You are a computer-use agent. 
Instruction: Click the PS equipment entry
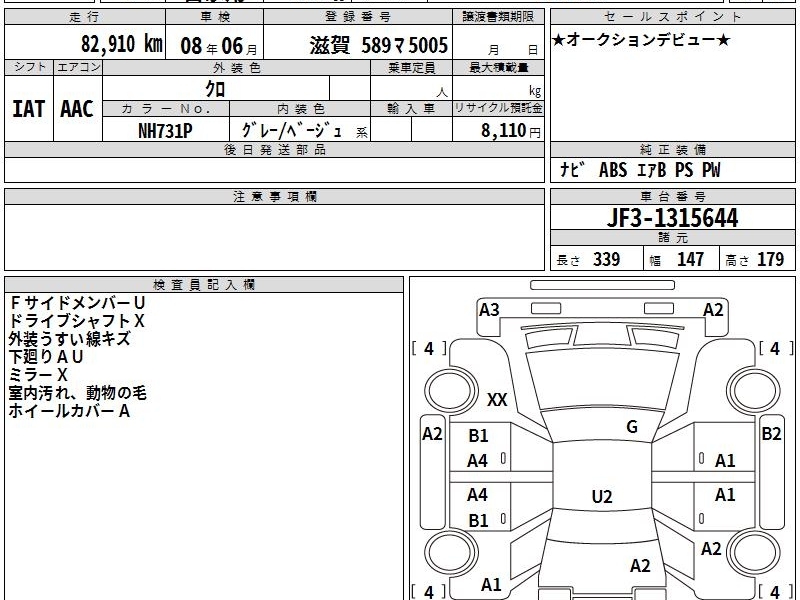(x=684, y=170)
